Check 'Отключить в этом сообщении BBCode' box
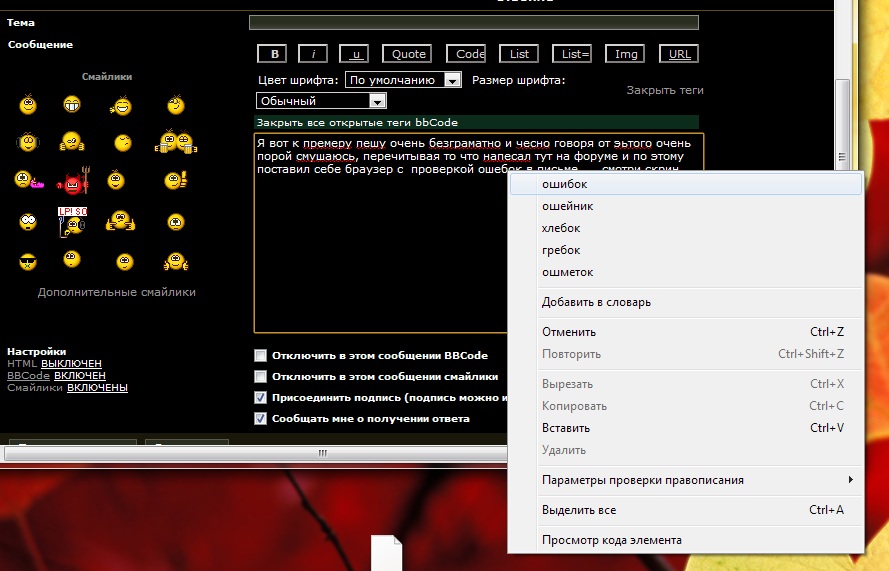 tap(261, 355)
